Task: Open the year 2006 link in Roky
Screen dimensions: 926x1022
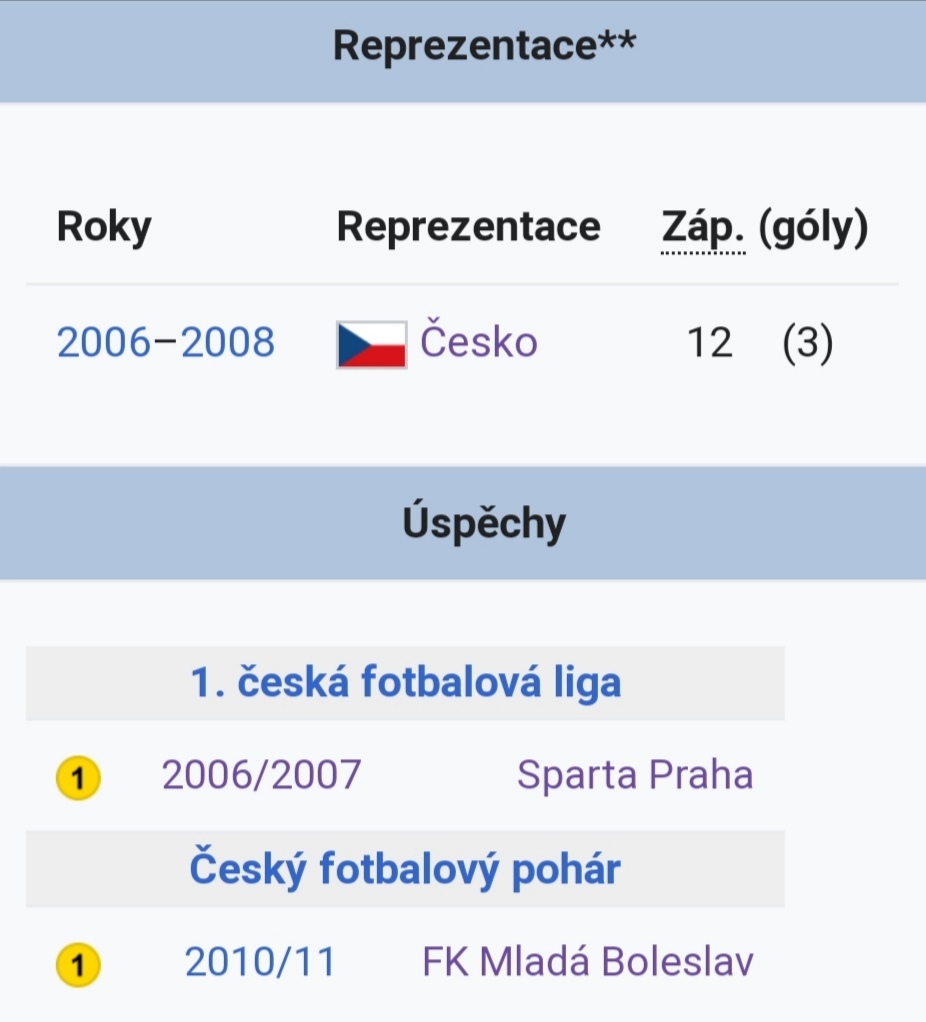Action: tap(104, 342)
